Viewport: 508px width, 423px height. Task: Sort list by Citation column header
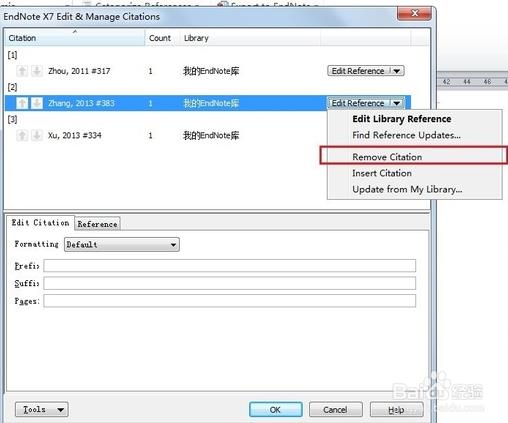tap(74, 38)
